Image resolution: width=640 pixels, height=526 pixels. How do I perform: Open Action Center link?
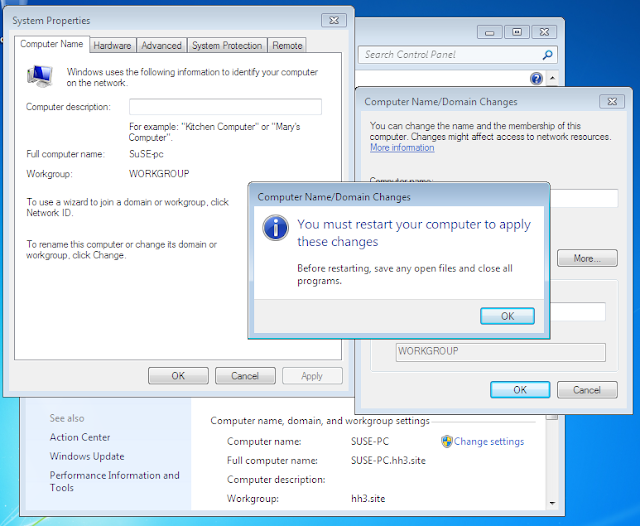click(80, 437)
